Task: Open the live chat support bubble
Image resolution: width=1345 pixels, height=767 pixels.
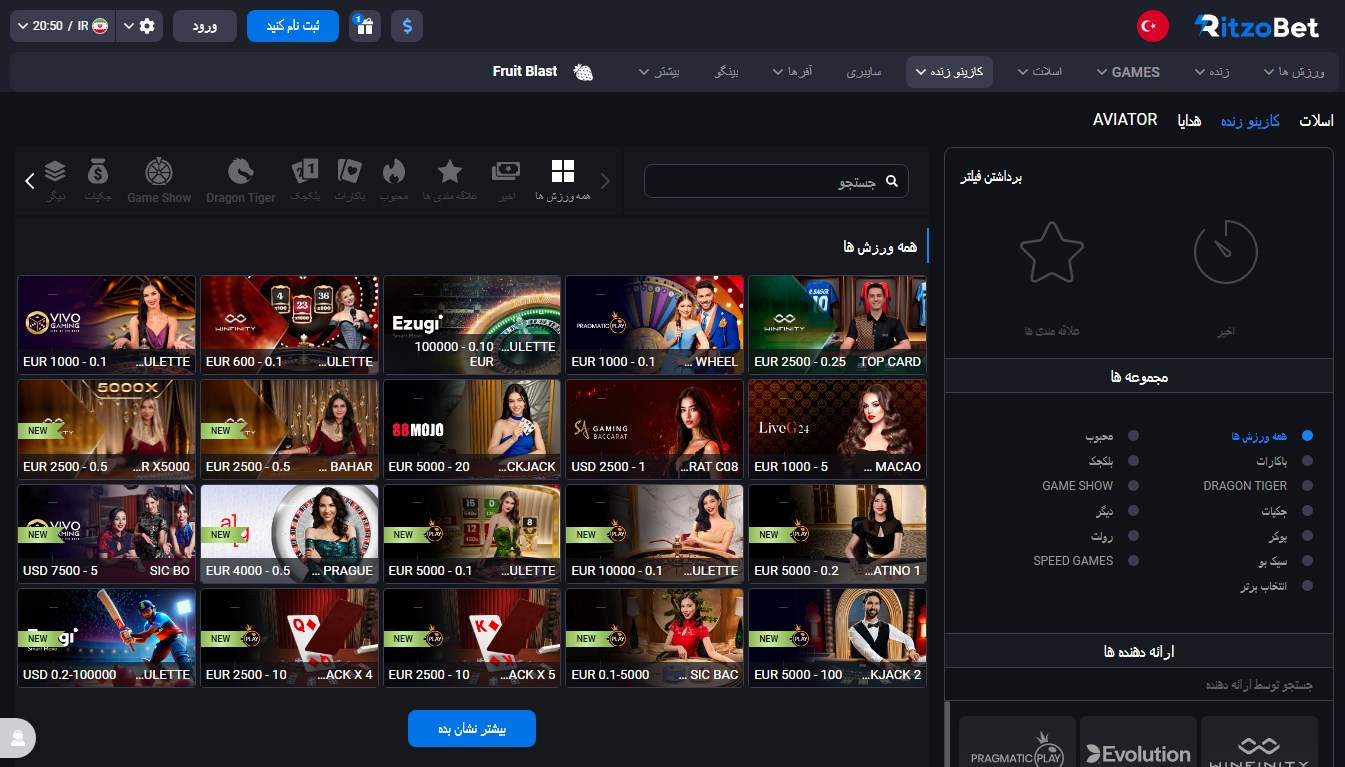Action: (17, 738)
